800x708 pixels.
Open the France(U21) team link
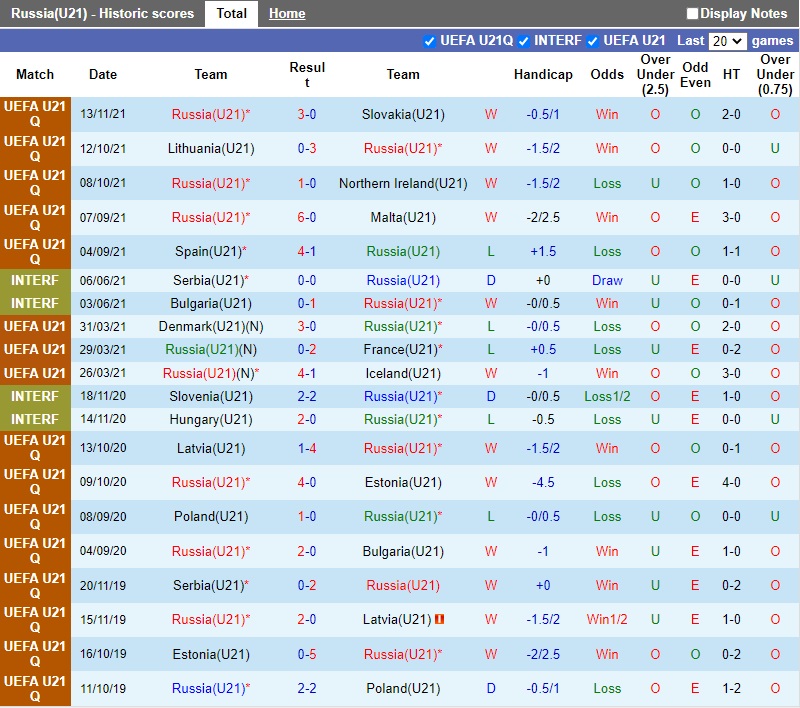[401, 350]
